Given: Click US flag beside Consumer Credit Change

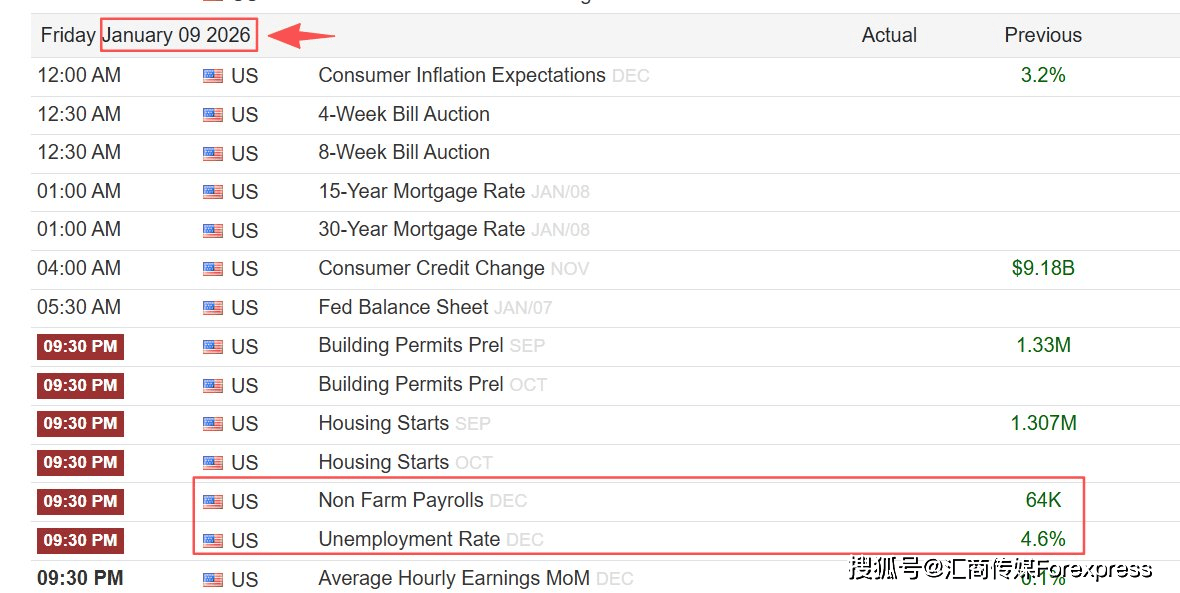Looking at the screenshot, I should [x=213, y=269].
